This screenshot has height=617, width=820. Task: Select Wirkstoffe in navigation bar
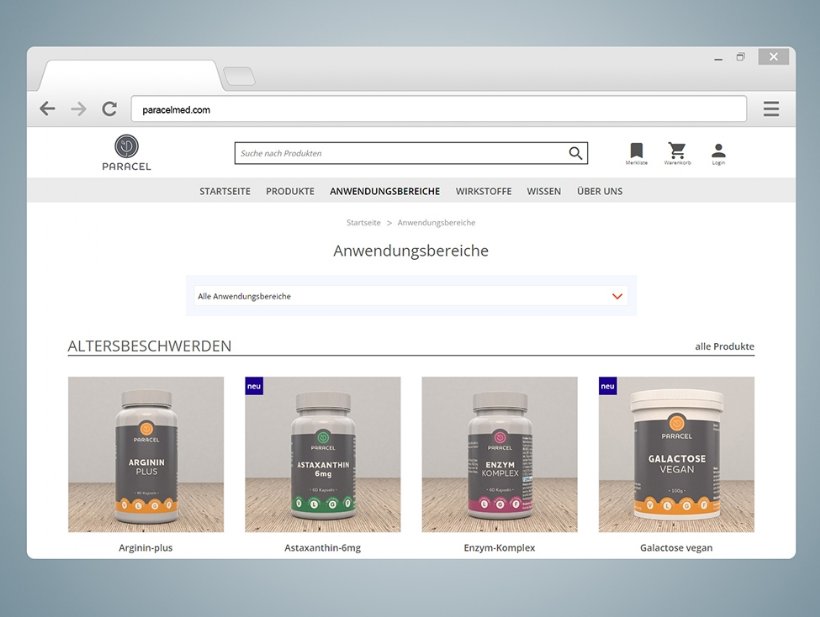(483, 191)
